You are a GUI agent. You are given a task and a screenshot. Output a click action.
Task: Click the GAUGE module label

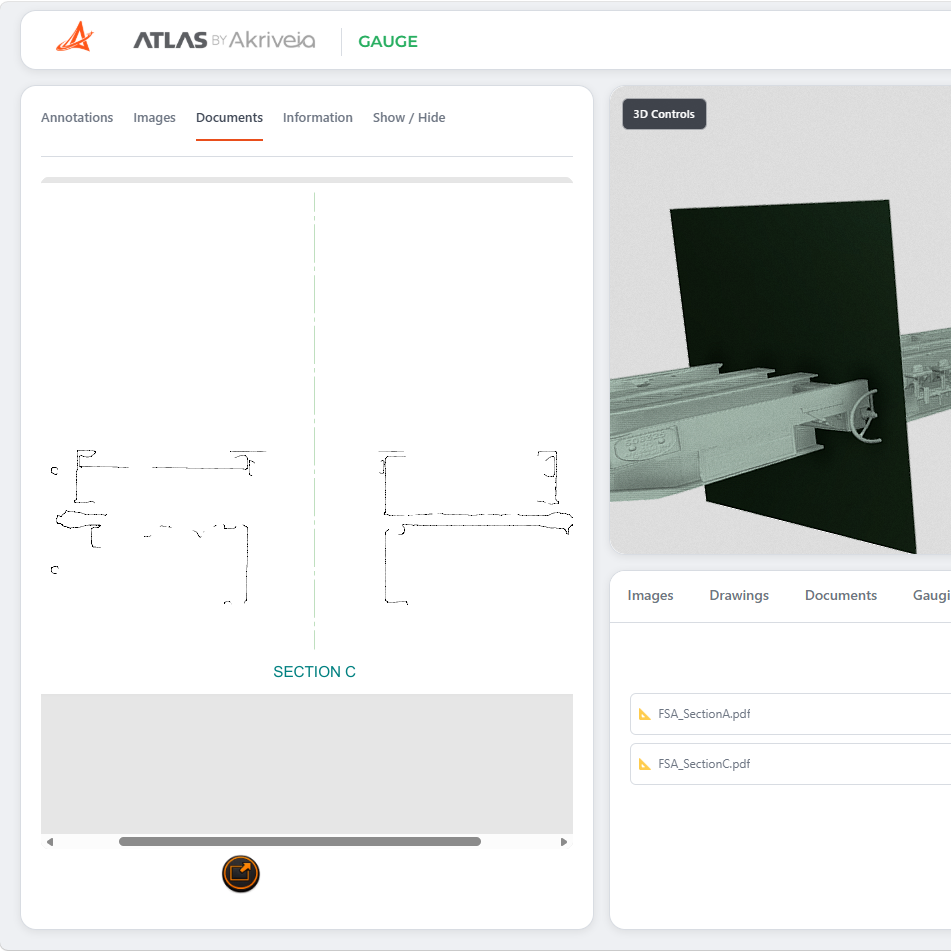[x=388, y=41]
